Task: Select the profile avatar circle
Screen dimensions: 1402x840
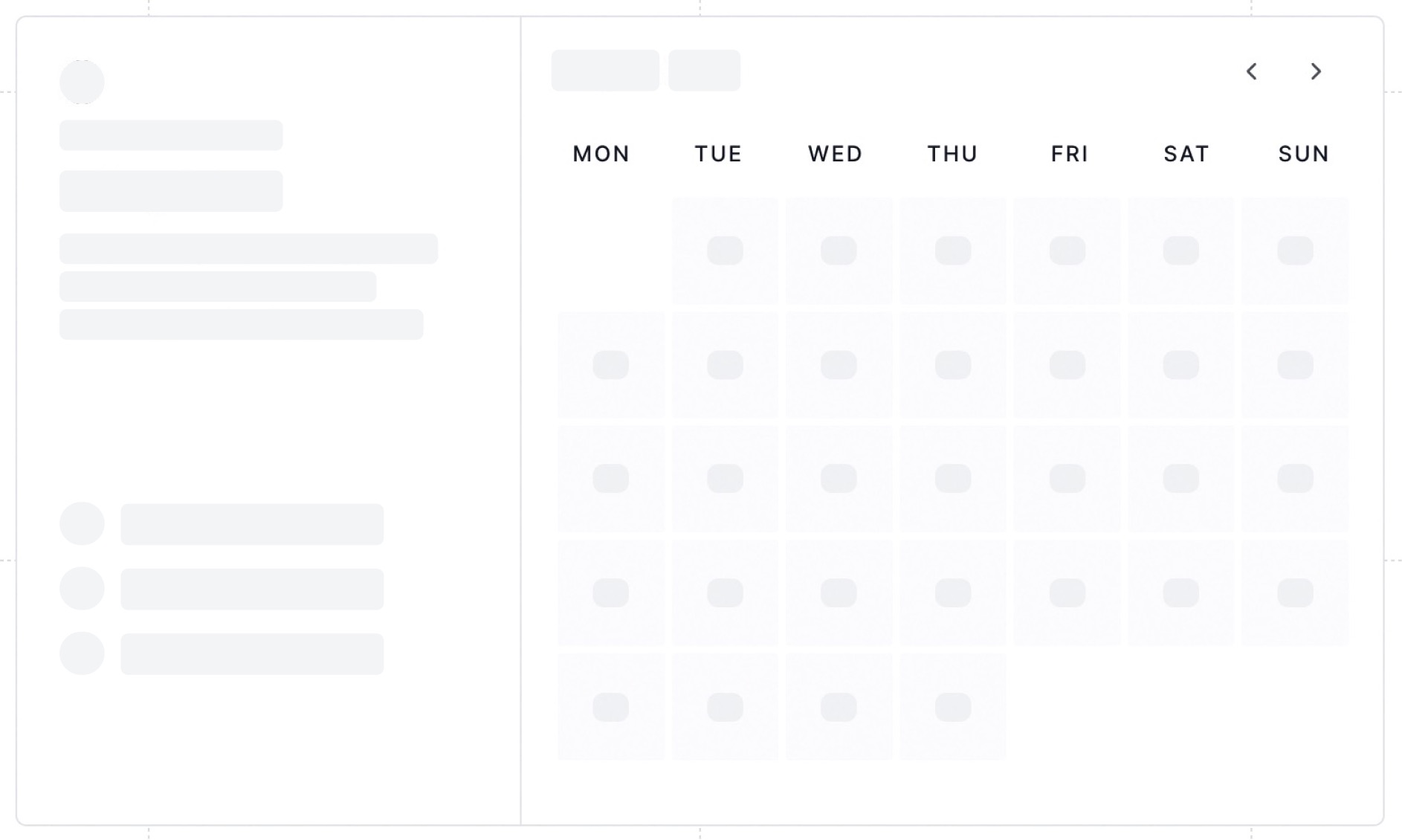Action: coord(82,82)
